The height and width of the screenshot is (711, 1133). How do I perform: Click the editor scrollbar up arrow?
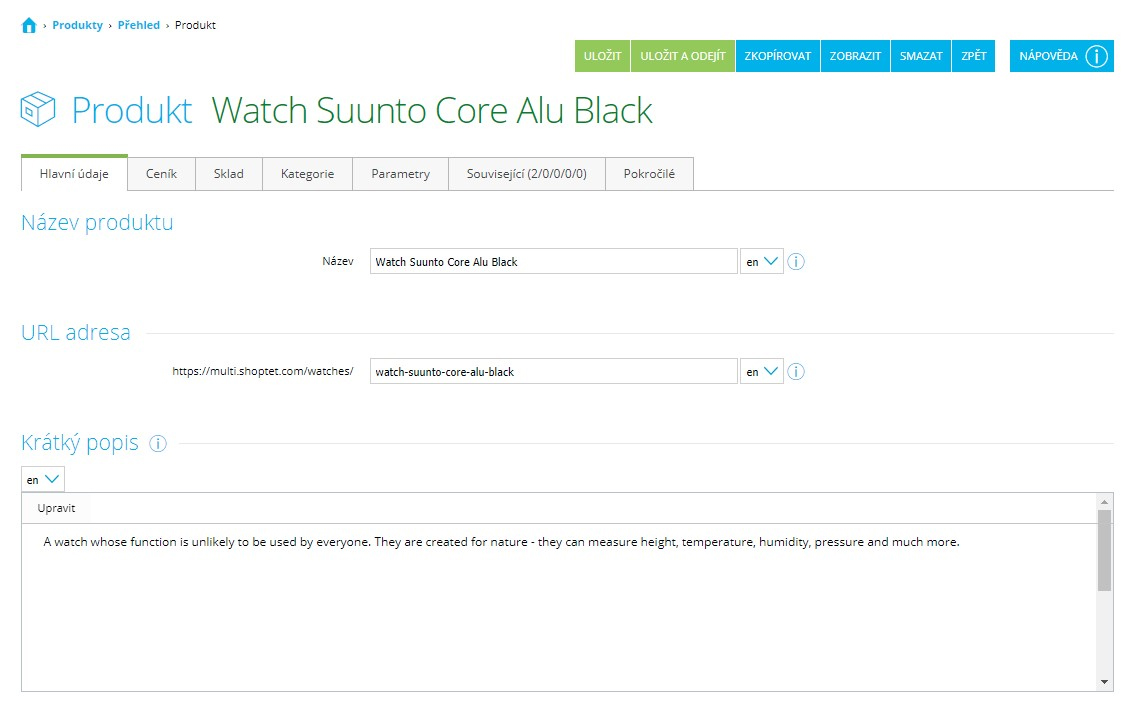(1104, 501)
